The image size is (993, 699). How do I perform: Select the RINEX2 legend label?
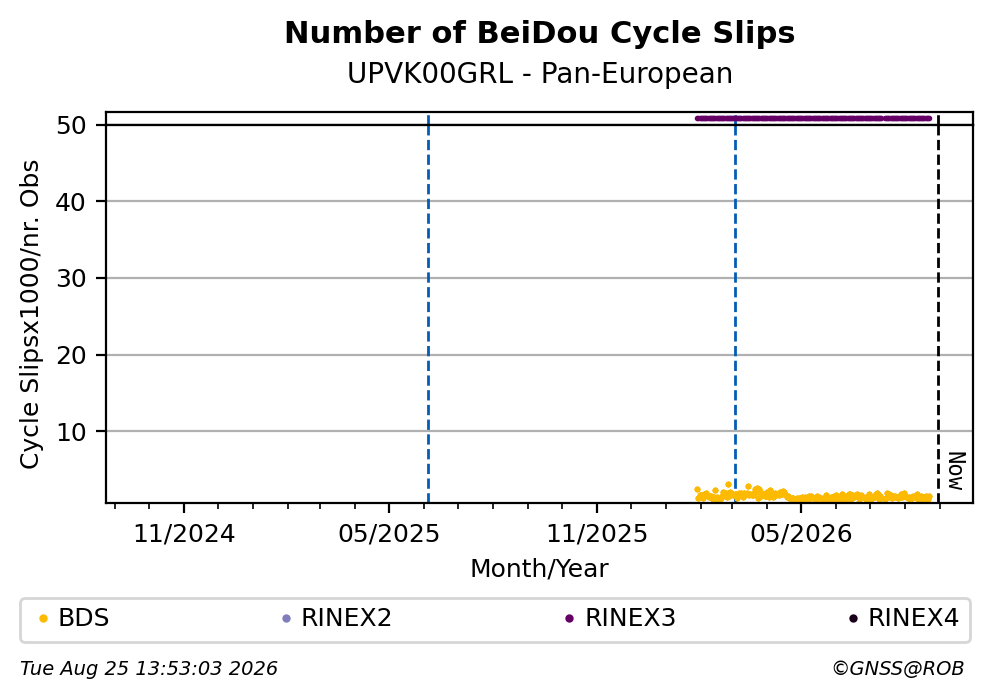click(346, 618)
